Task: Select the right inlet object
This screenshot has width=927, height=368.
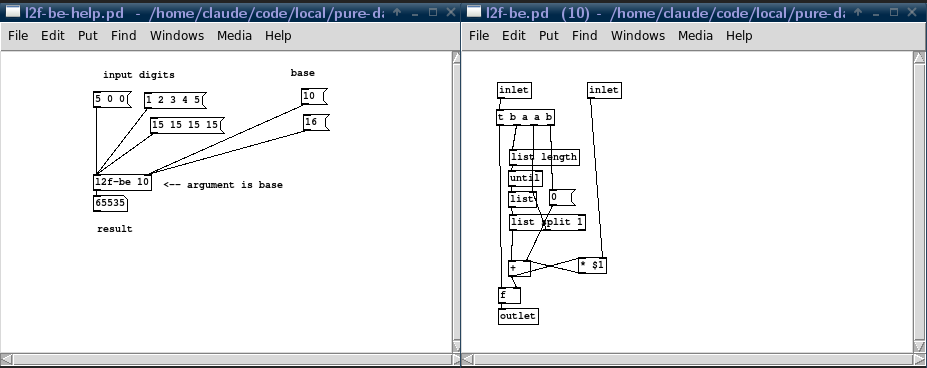Action: coord(604,90)
